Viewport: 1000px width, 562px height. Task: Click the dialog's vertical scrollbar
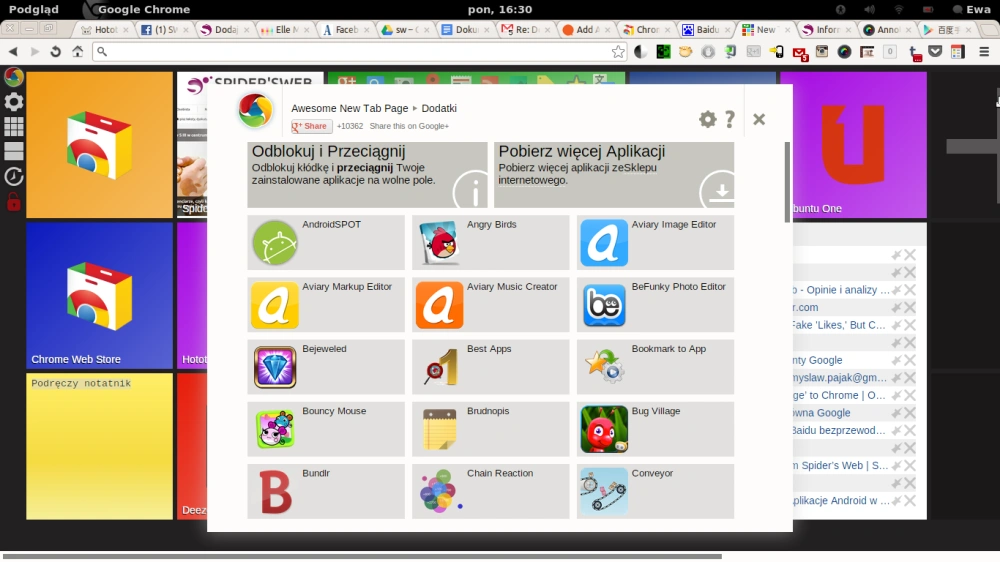pyautogui.click(x=787, y=182)
